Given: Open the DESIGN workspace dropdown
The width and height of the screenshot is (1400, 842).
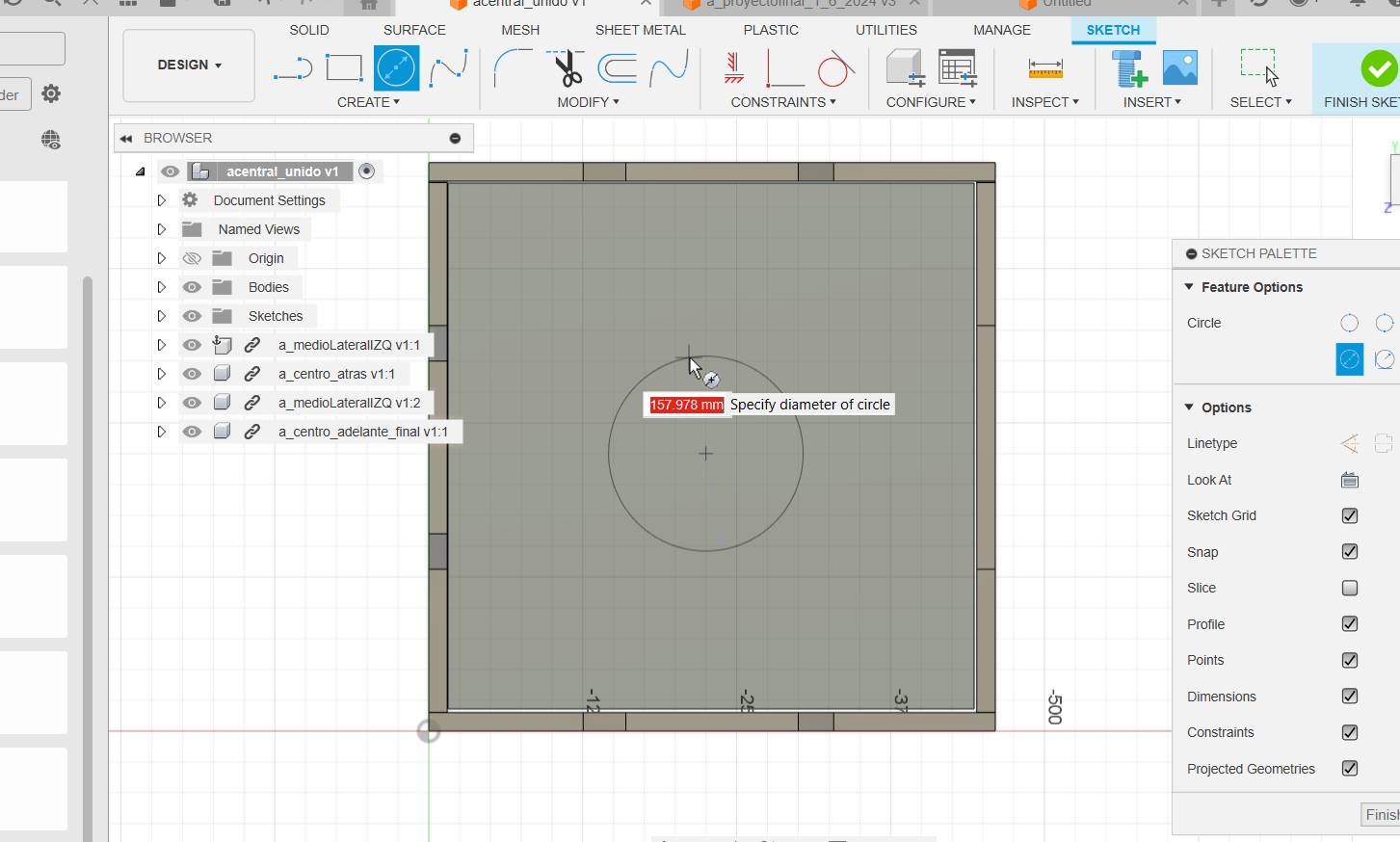Looking at the screenshot, I should point(189,66).
